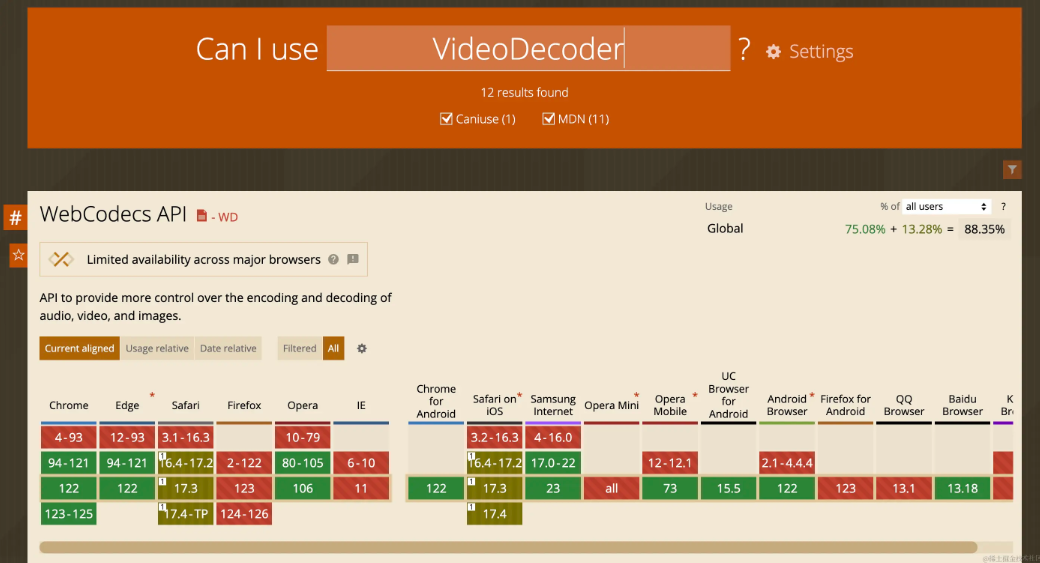Screen dimensions: 1040x563
Task: Star the WebCodecs API feature
Action: (18, 255)
